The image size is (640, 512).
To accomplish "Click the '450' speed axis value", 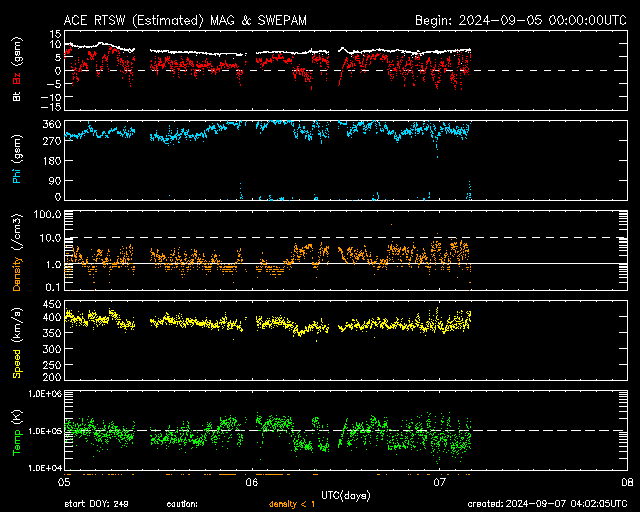I will pos(52,305).
